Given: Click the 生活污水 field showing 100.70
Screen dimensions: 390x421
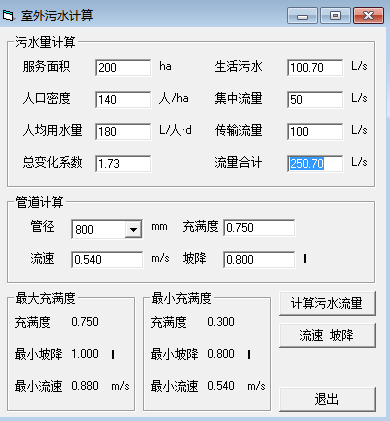Looking at the screenshot, I should (315, 68).
